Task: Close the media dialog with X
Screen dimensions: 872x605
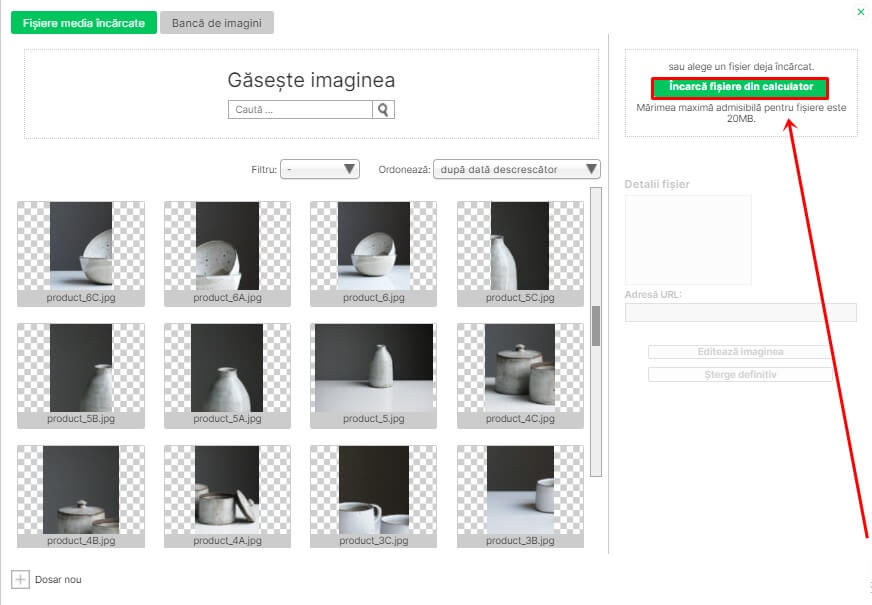Action: 861,12
